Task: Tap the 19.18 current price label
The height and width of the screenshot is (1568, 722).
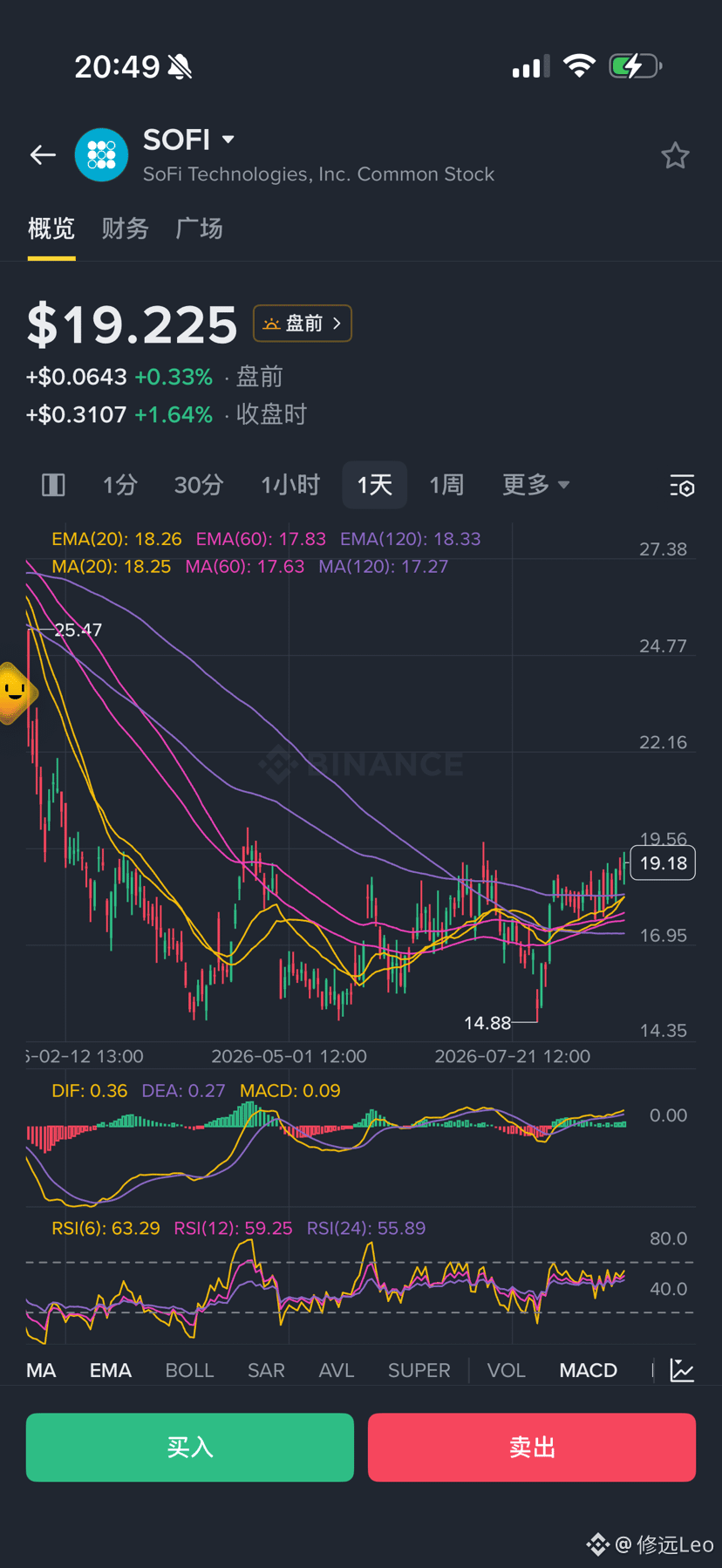Action: (x=663, y=863)
